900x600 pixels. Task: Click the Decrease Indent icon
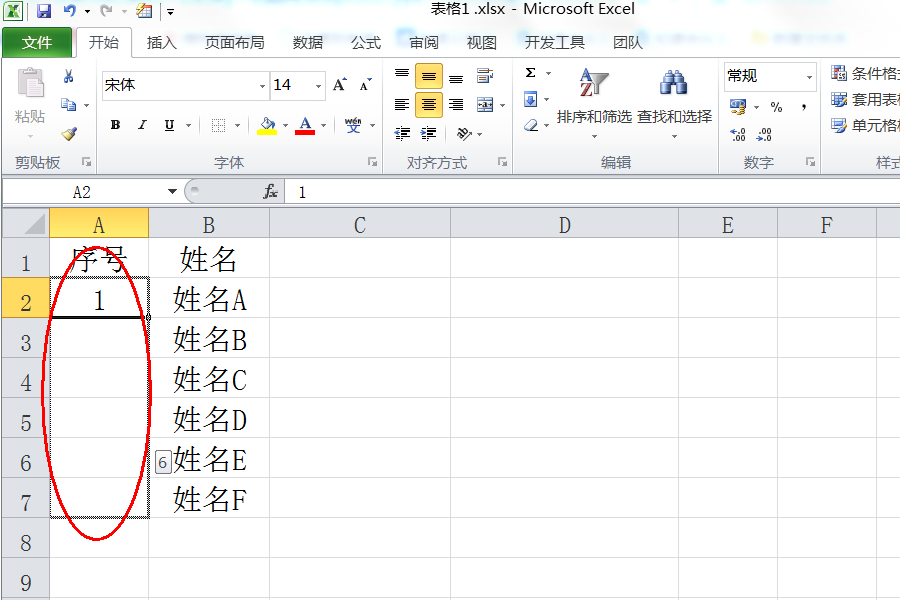click(402, 134)
